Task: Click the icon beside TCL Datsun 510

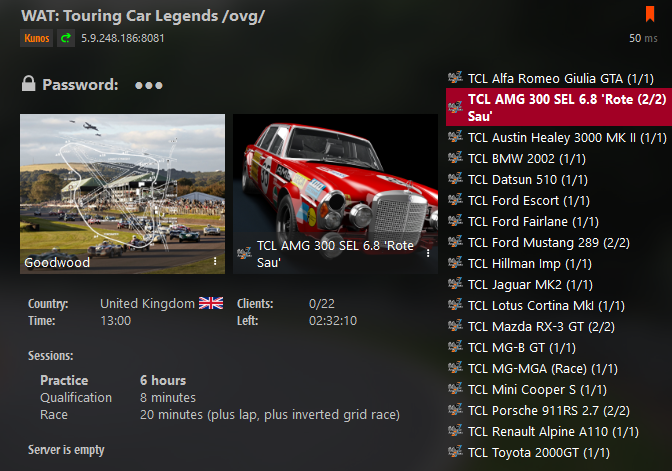Action: [x=455, y=179]
